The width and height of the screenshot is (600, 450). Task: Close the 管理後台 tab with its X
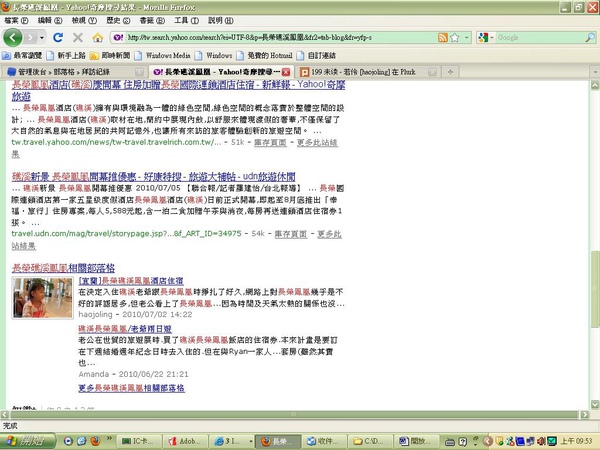coord(139,72)
